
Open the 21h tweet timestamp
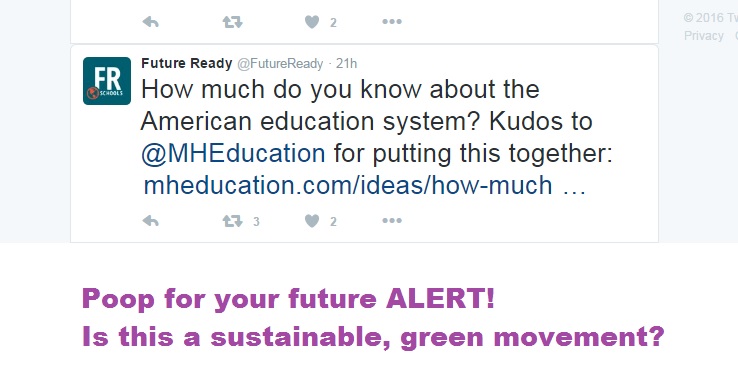click(346, 64)
